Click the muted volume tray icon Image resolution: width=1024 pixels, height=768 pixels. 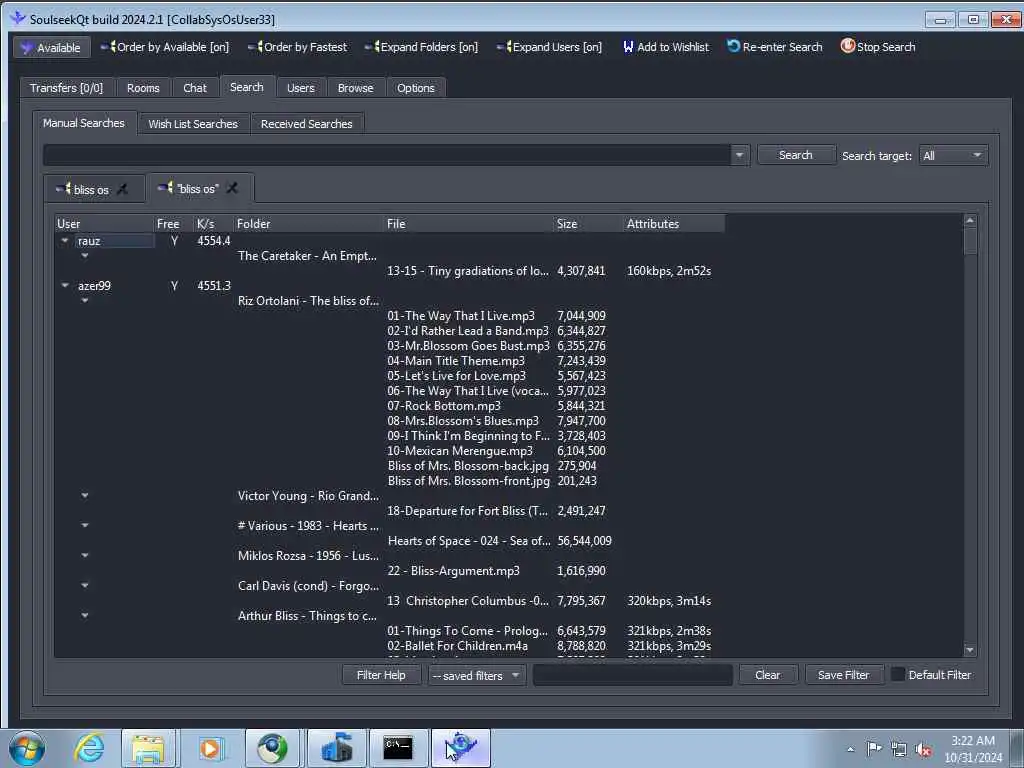pos(923,749)
